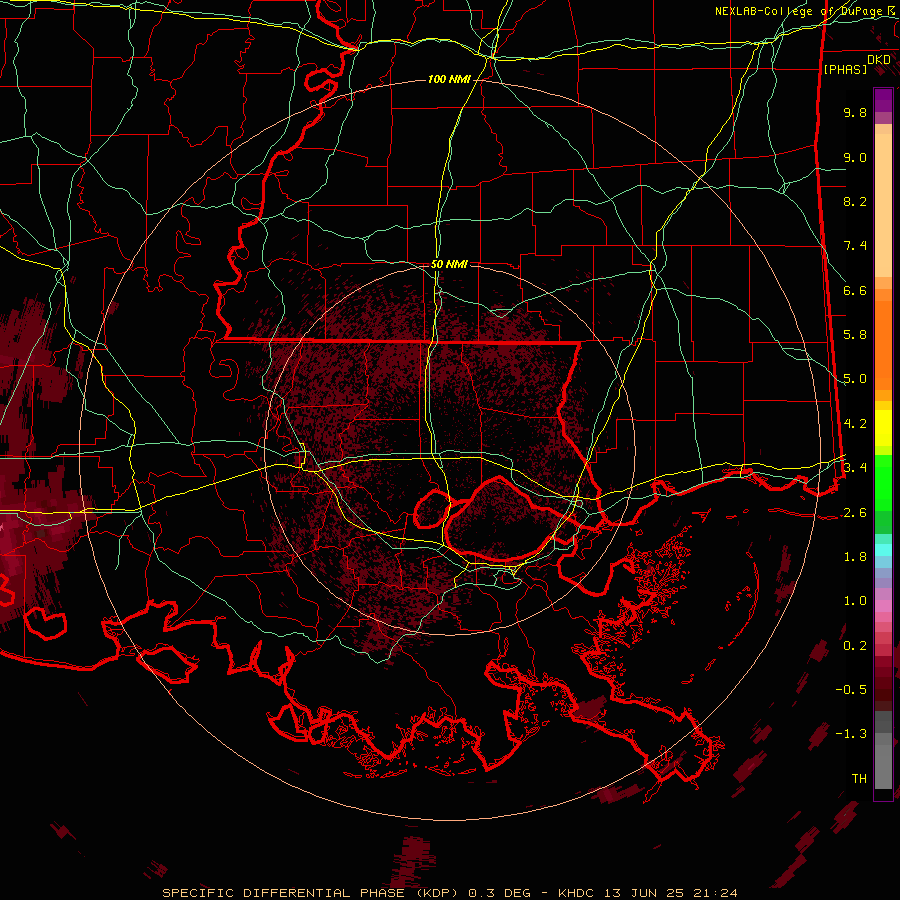Select the 1.8 scale value
The height and width of the screenshot is (900, 900).
pyautogui.click(x=855, y=557)
